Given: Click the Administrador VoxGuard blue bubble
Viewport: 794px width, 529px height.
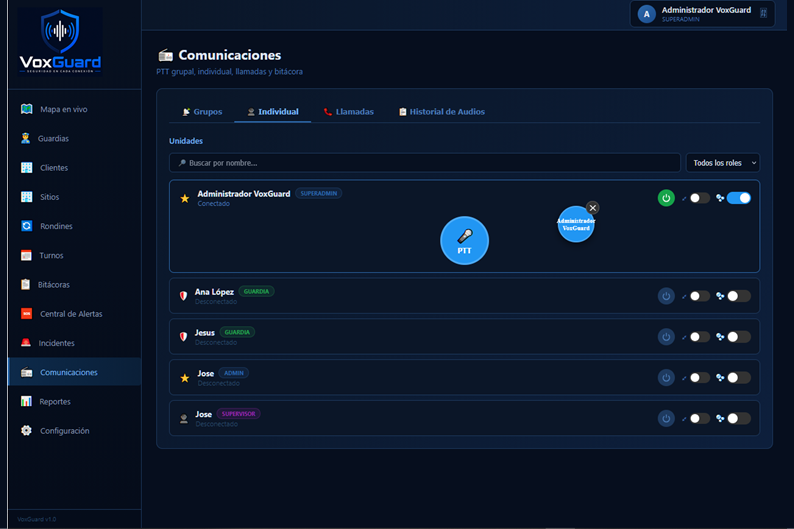Looking at the screenshot, I should (x=576, y=224).
